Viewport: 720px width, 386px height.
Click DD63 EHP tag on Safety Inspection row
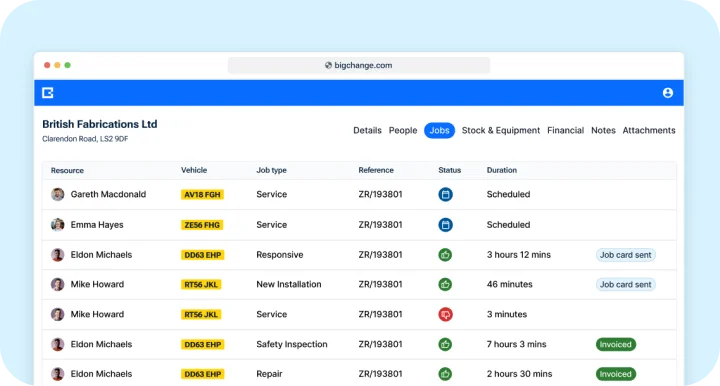202,344
